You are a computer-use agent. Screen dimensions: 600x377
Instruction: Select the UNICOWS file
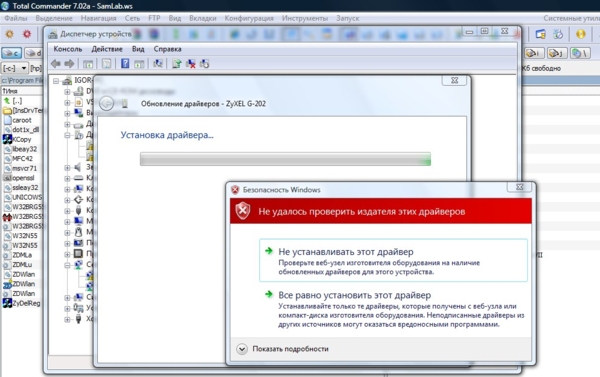point(22,197)
